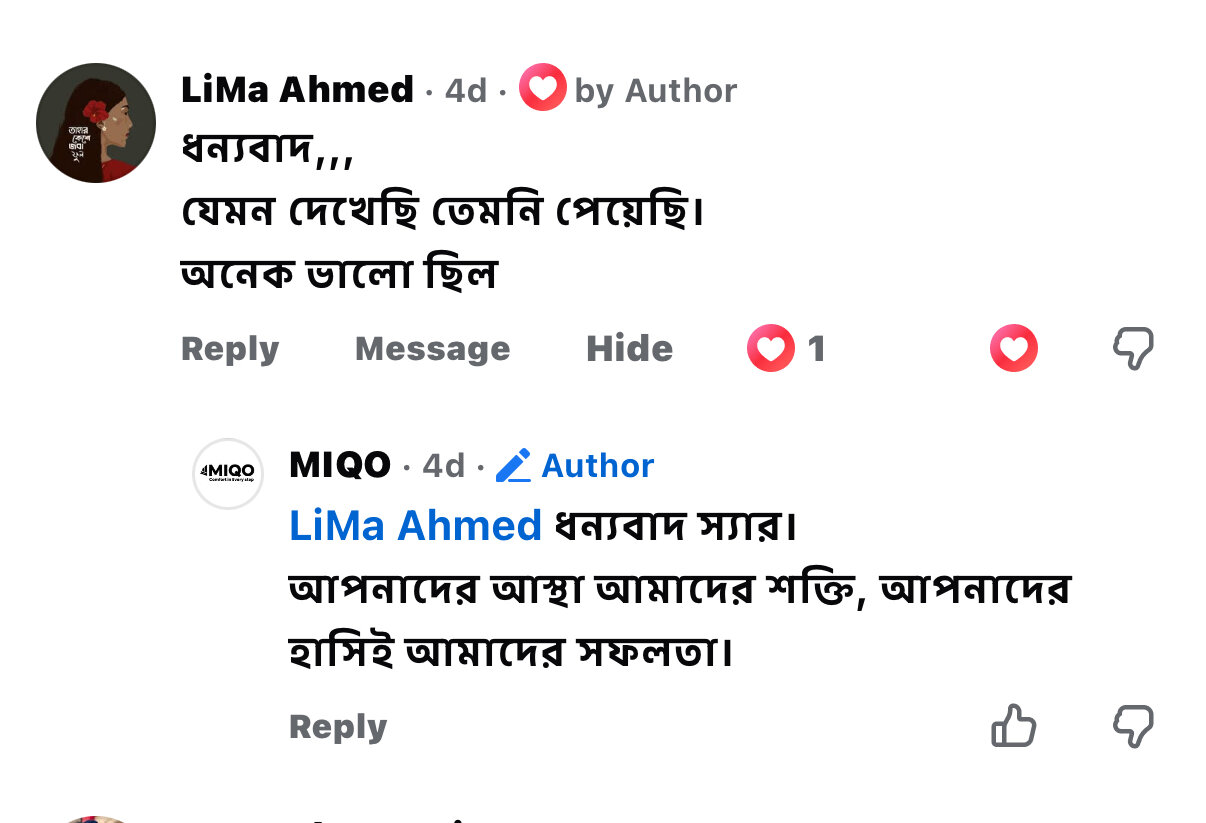This screenshot has height=823, width=1206.
Task: Click the "by Author" label on LiMa's comment
Action: (x=655, y=91)
